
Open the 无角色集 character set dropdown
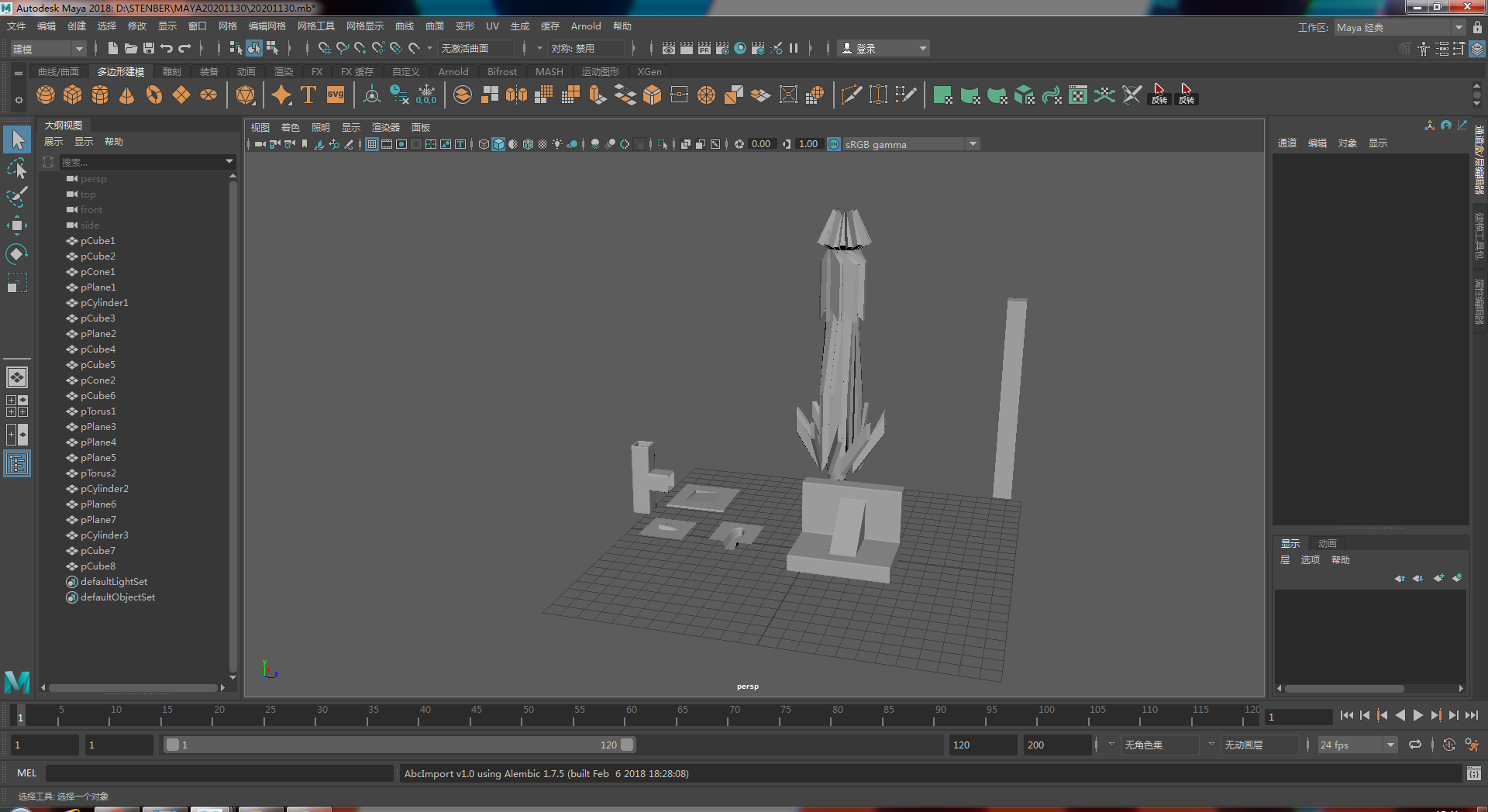tap(1160, 745)
